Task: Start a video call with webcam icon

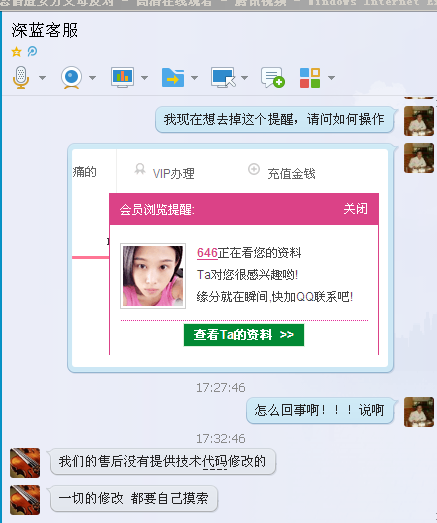Action: coord(71,77)
